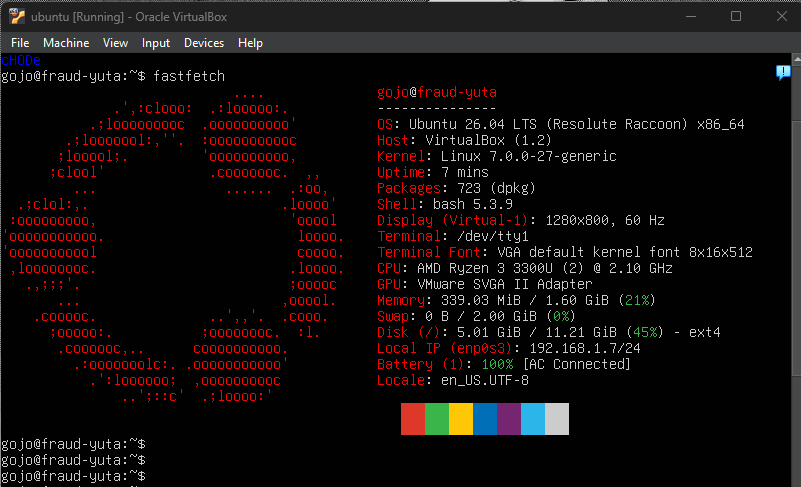Viewport: 801px width, 487px height.
Task: Open the Help menu
Action: (250, 43)
